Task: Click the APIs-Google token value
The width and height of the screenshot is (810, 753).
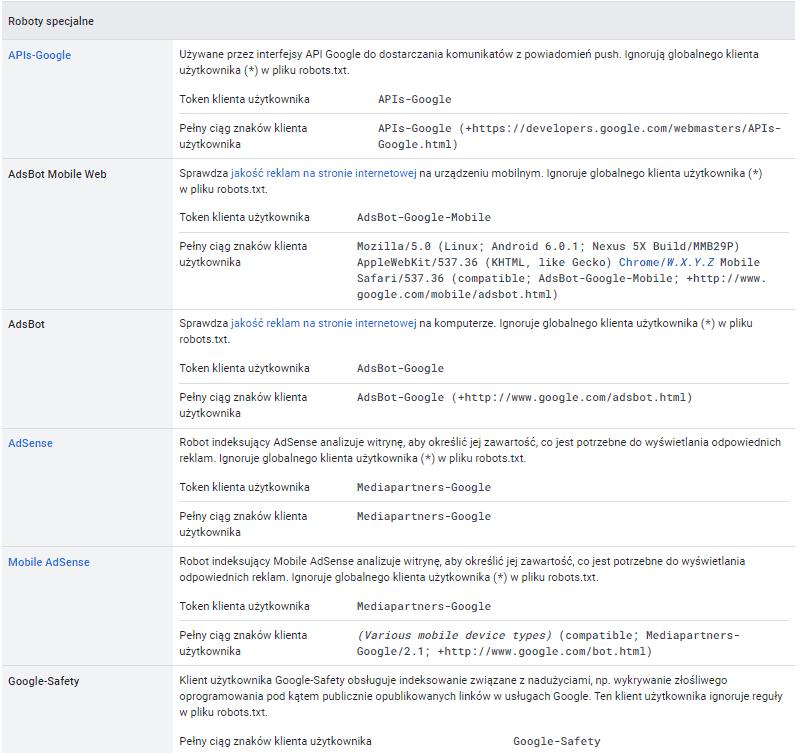Action: click(414, 99)
